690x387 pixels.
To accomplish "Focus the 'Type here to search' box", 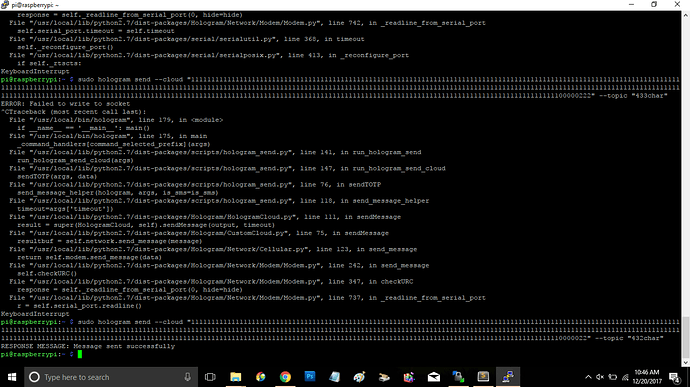I will click(x=111, y=377).
